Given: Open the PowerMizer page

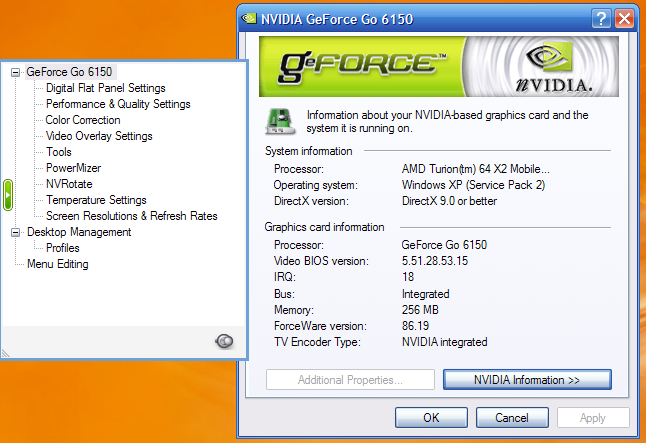Looking at the screenshot, I should [x=73, y=168].
